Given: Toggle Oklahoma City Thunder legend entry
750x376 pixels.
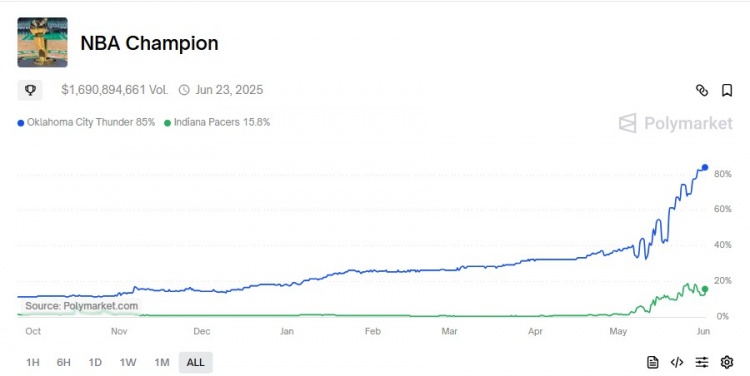Looking at the screenshot, I should tap(86, 122).
